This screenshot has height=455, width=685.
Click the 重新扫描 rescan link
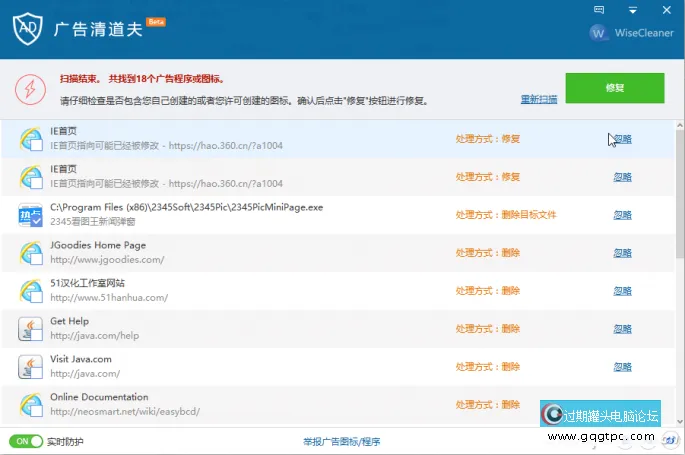538,99
